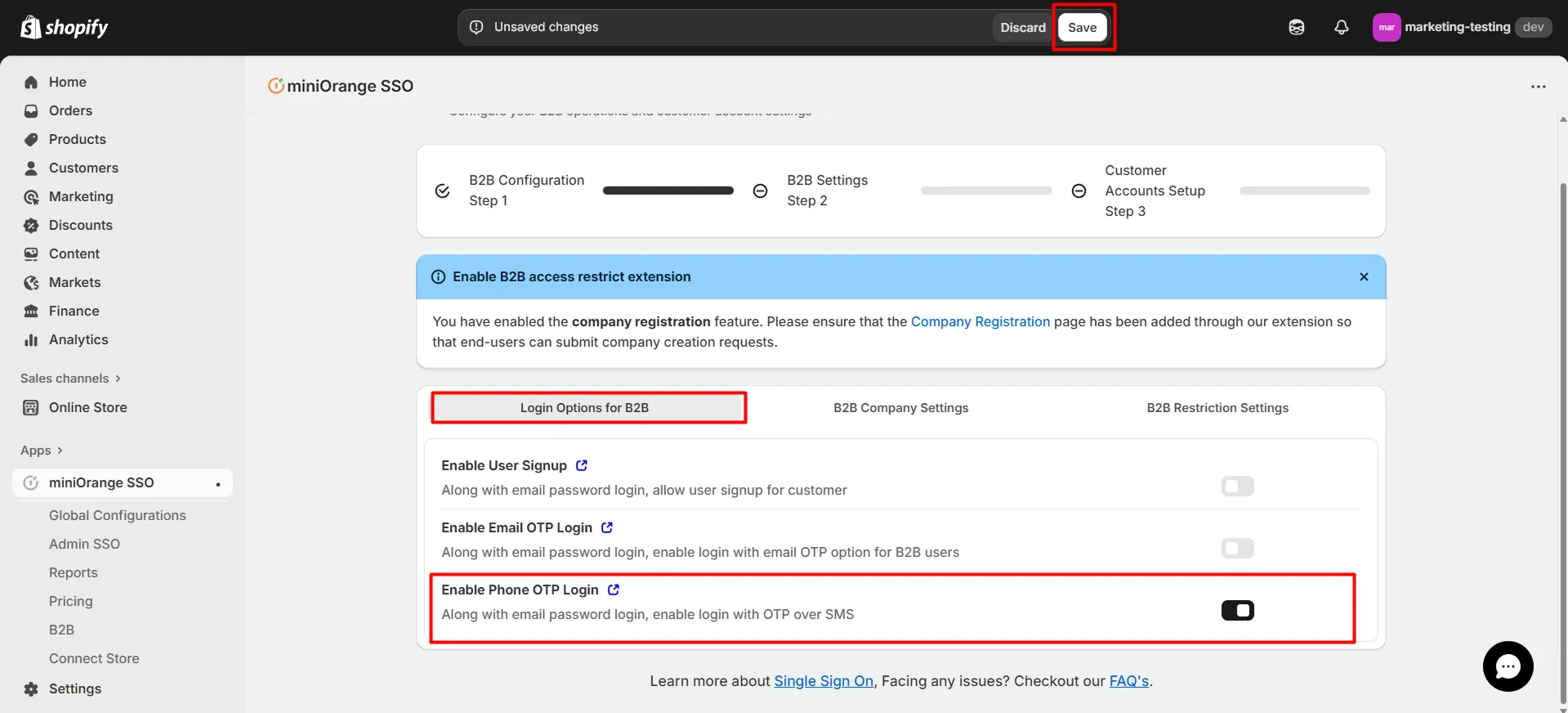Toggle Enable Email OTP Login switch
The width and height of the screenshot is (1568, 713).
point(1237,548)
